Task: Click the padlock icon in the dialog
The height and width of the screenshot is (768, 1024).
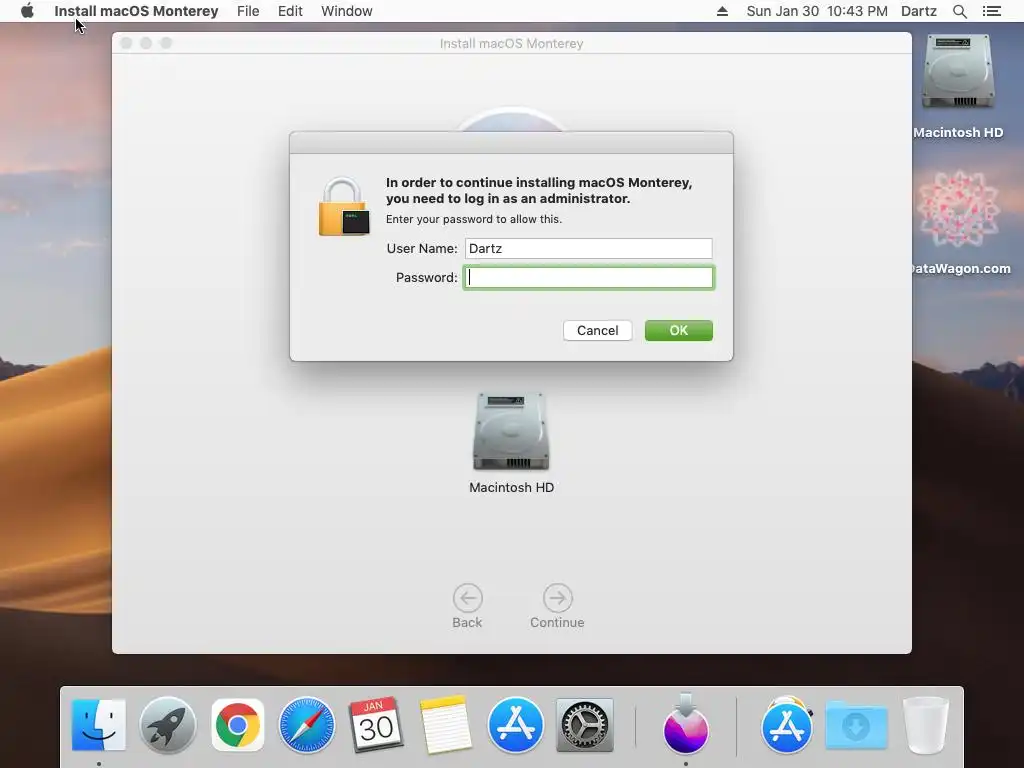Action: pos(344,206)
